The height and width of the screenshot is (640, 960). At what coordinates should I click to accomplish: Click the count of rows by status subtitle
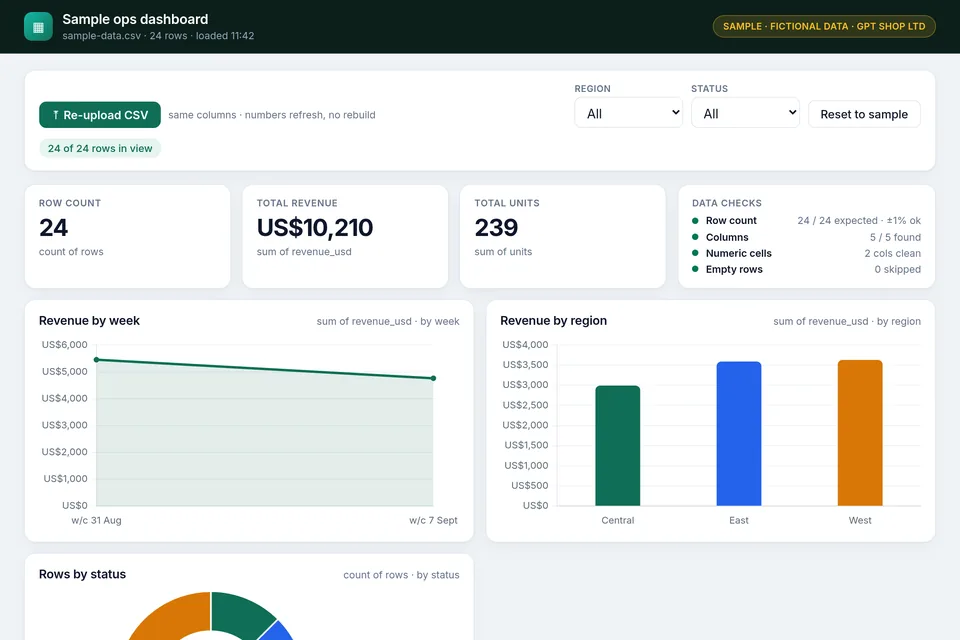[401, 574]
